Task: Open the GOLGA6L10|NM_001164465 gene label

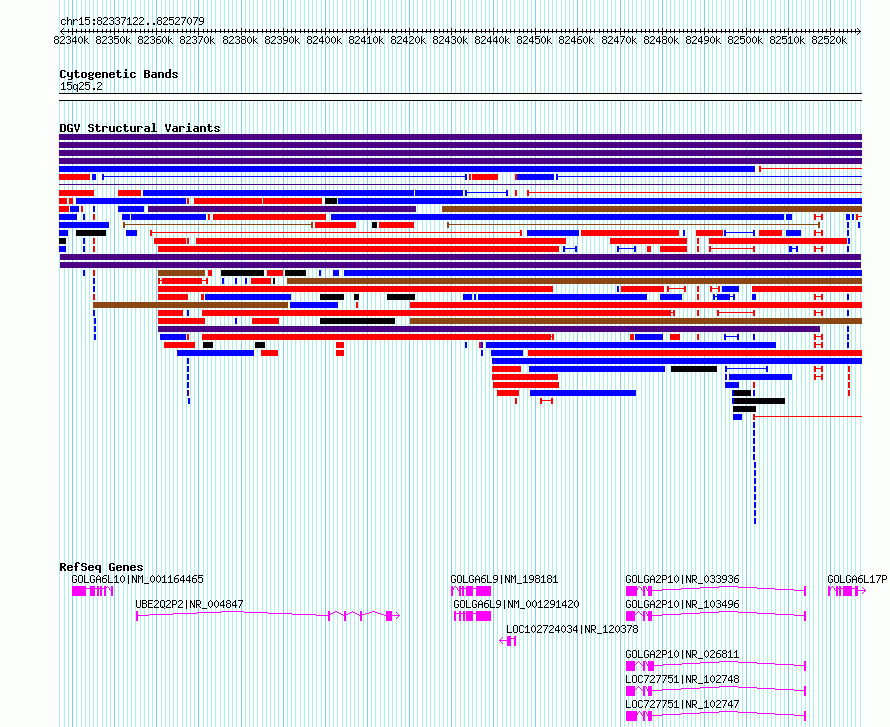Action: (137, 579)
